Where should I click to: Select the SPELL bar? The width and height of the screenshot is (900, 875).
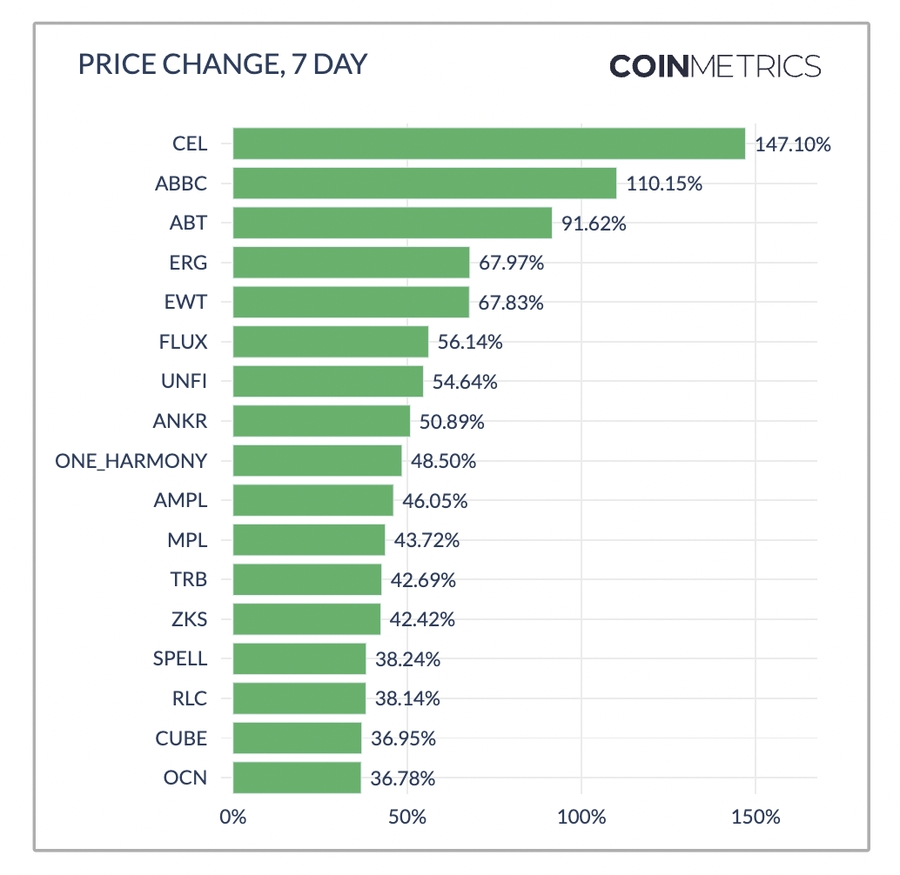(x=299, y=659)
